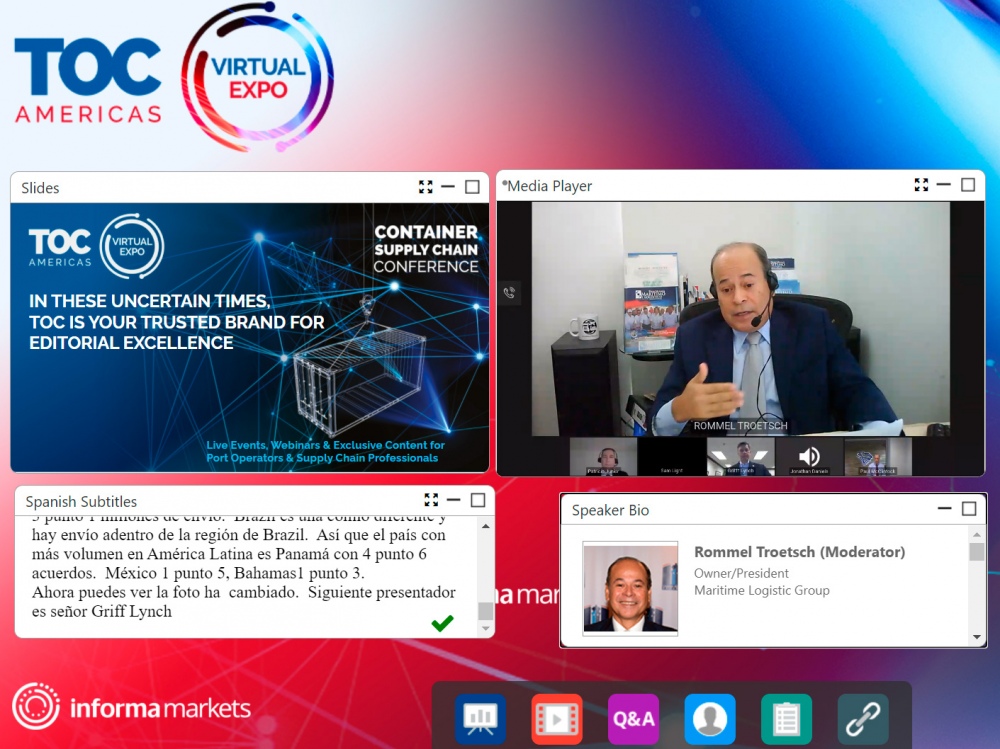
Task: Click the subtitle line starting 'más volumen en América'
Action: pos(229,554)
